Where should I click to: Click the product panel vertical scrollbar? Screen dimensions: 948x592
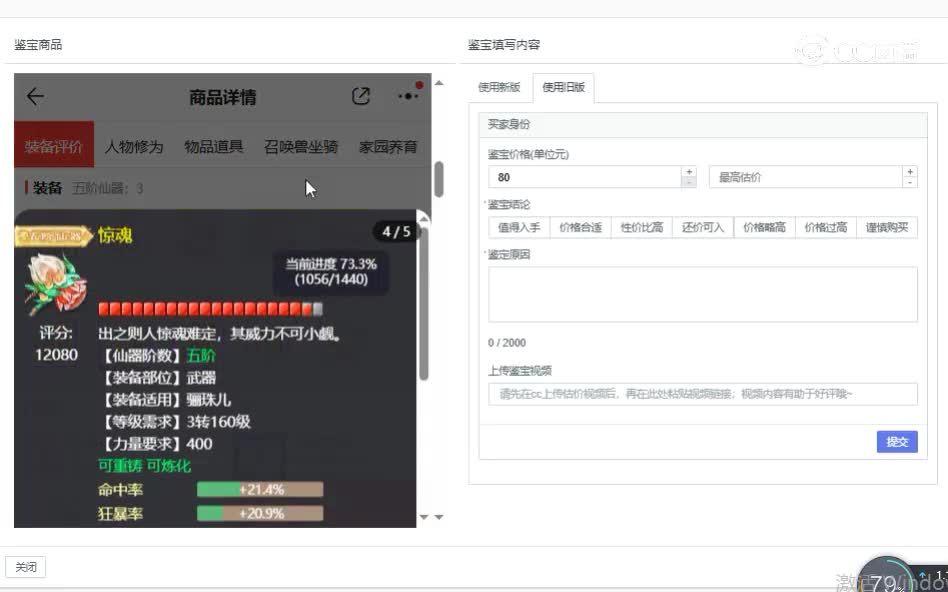(x=438, y=180)
